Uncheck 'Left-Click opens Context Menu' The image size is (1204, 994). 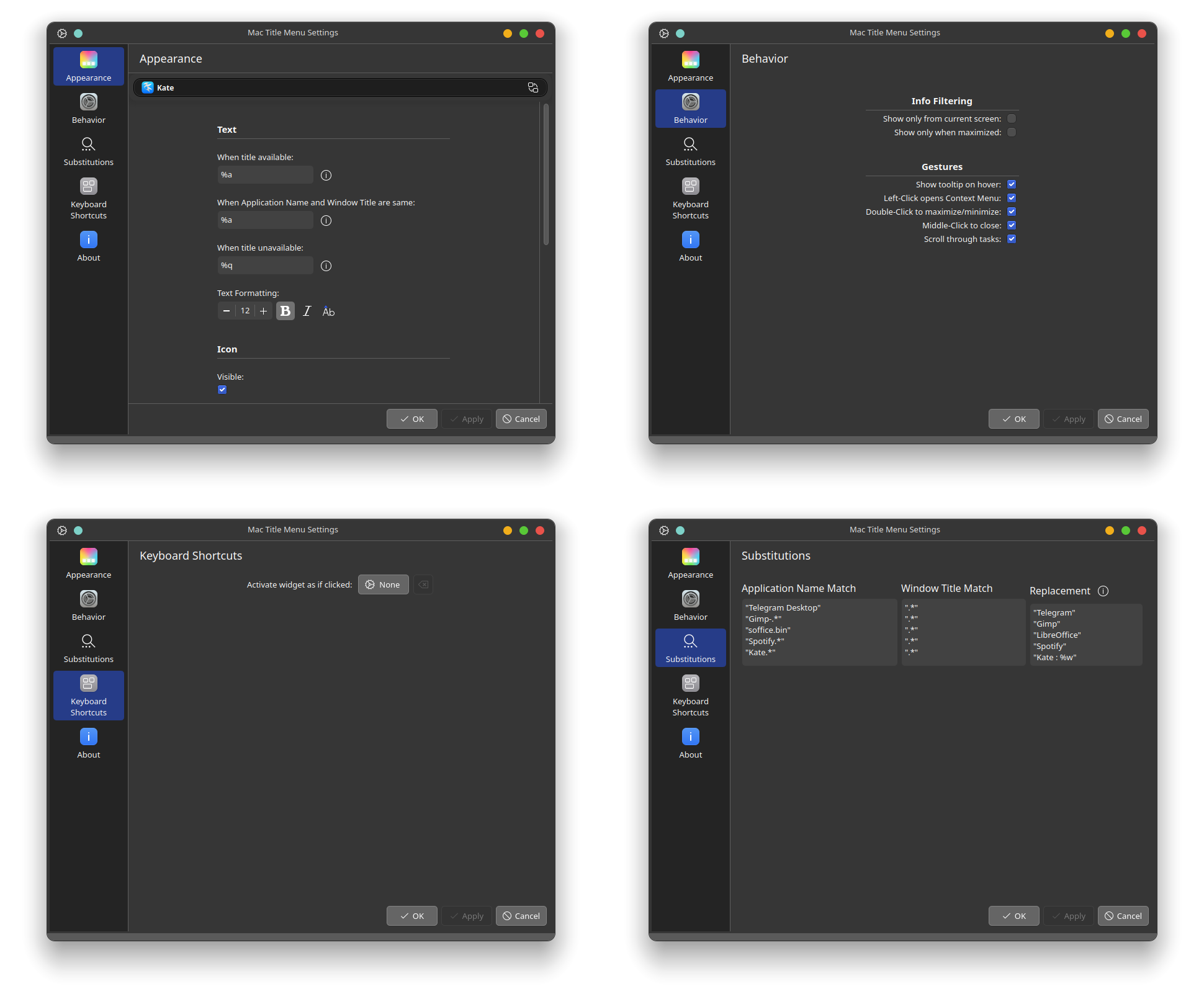point(1012,198)
